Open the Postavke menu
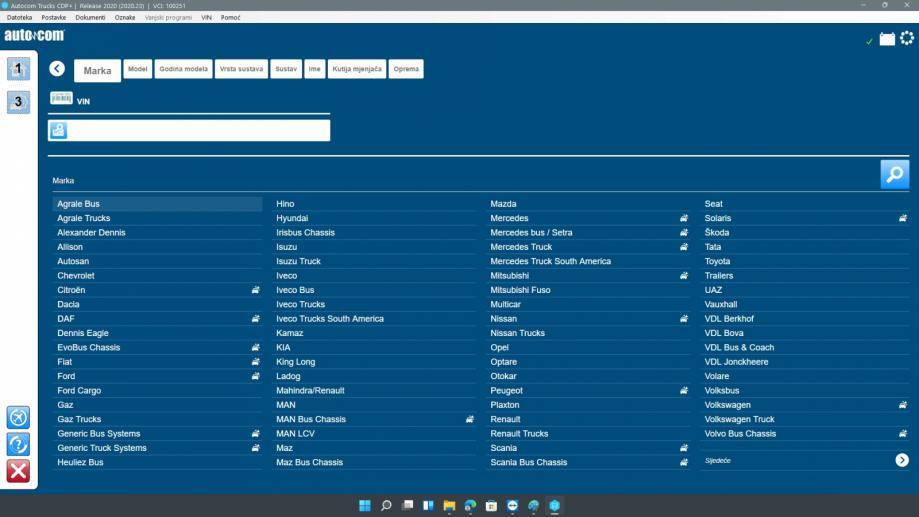This screenshot has height=517, width=919. [x=55, y=17]
